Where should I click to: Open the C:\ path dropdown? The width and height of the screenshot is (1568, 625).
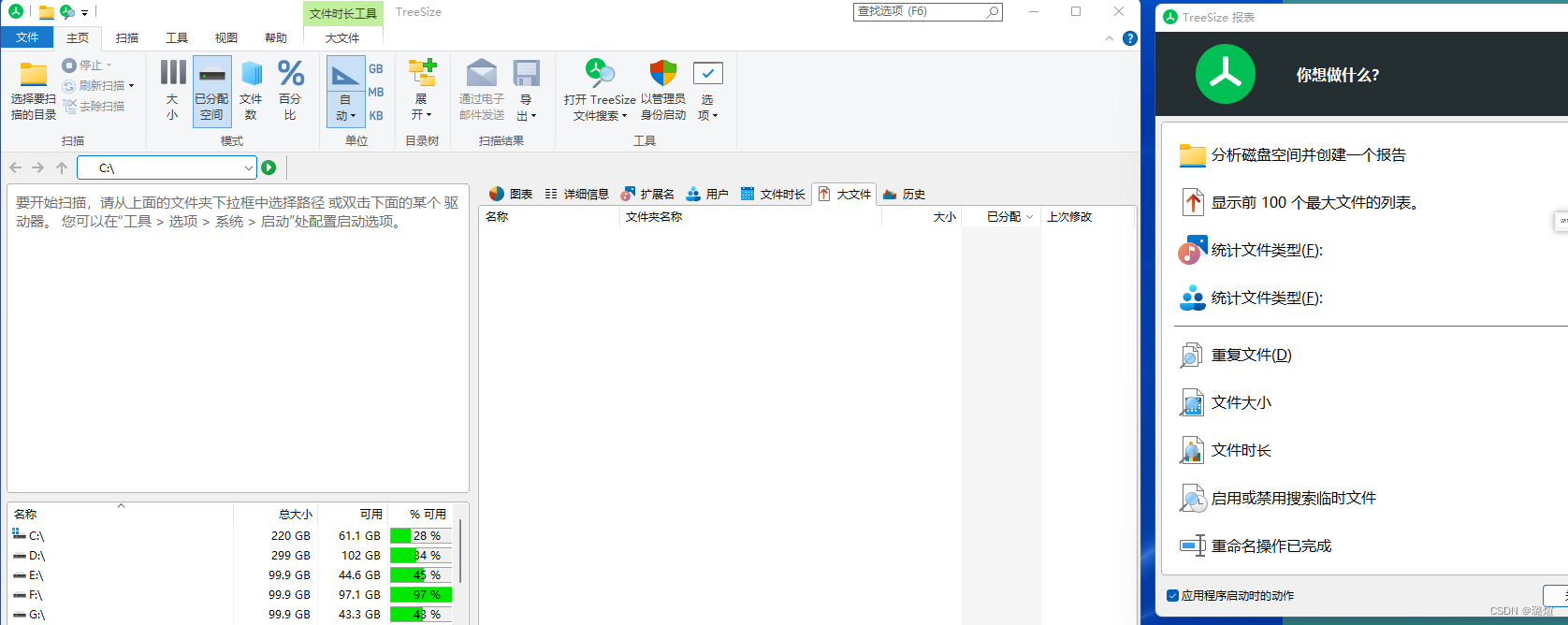(x=248, y=168)
